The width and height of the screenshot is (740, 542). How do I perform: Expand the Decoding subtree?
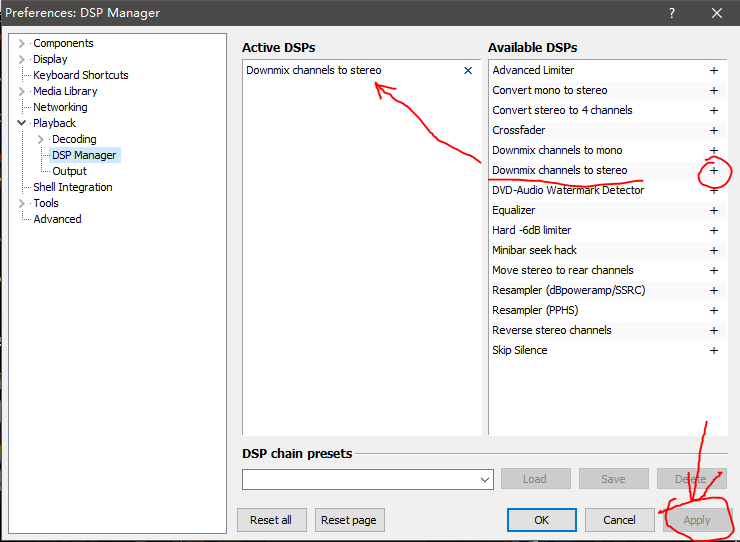(41, 139)
